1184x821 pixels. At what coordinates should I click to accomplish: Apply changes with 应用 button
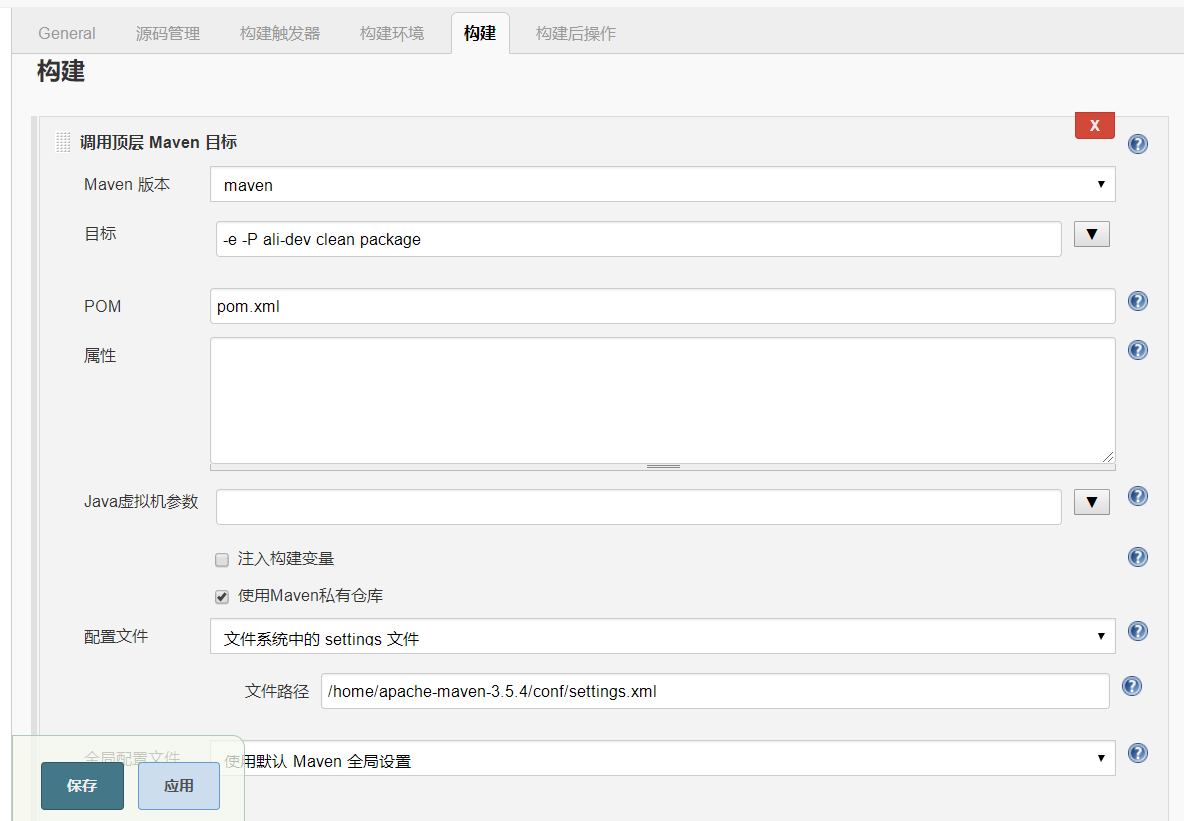click(x=179, y=786)
